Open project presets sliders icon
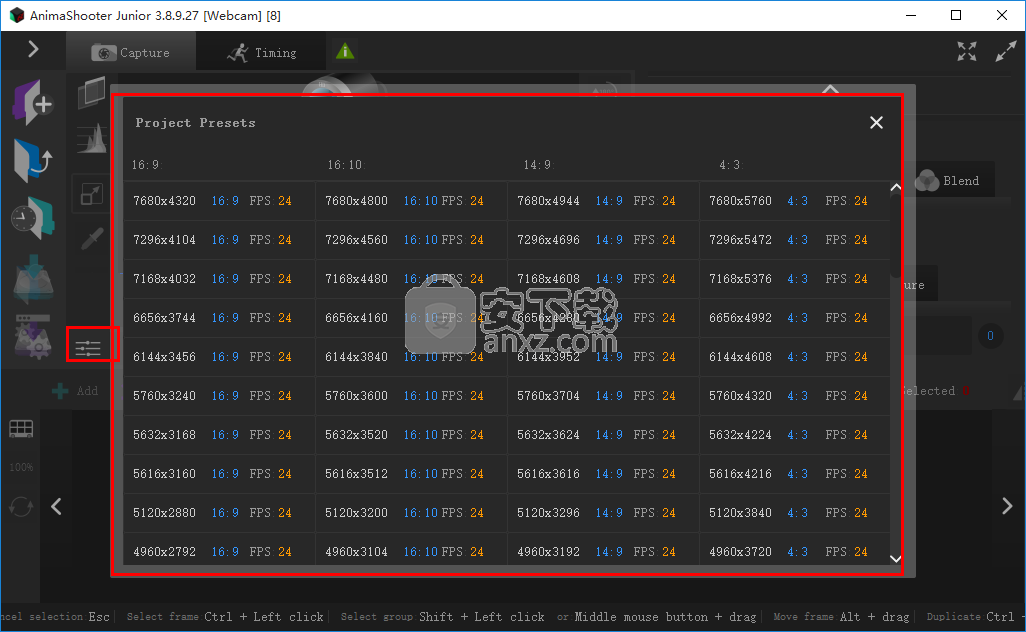Viewport: 1026px width, 632px height. [x=88, y=348]
